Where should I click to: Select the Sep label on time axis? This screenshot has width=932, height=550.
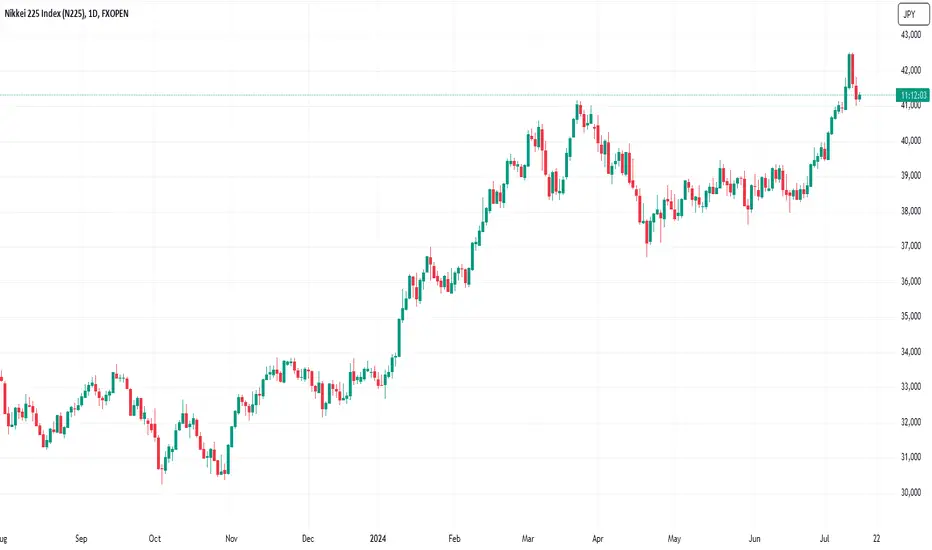81,538
